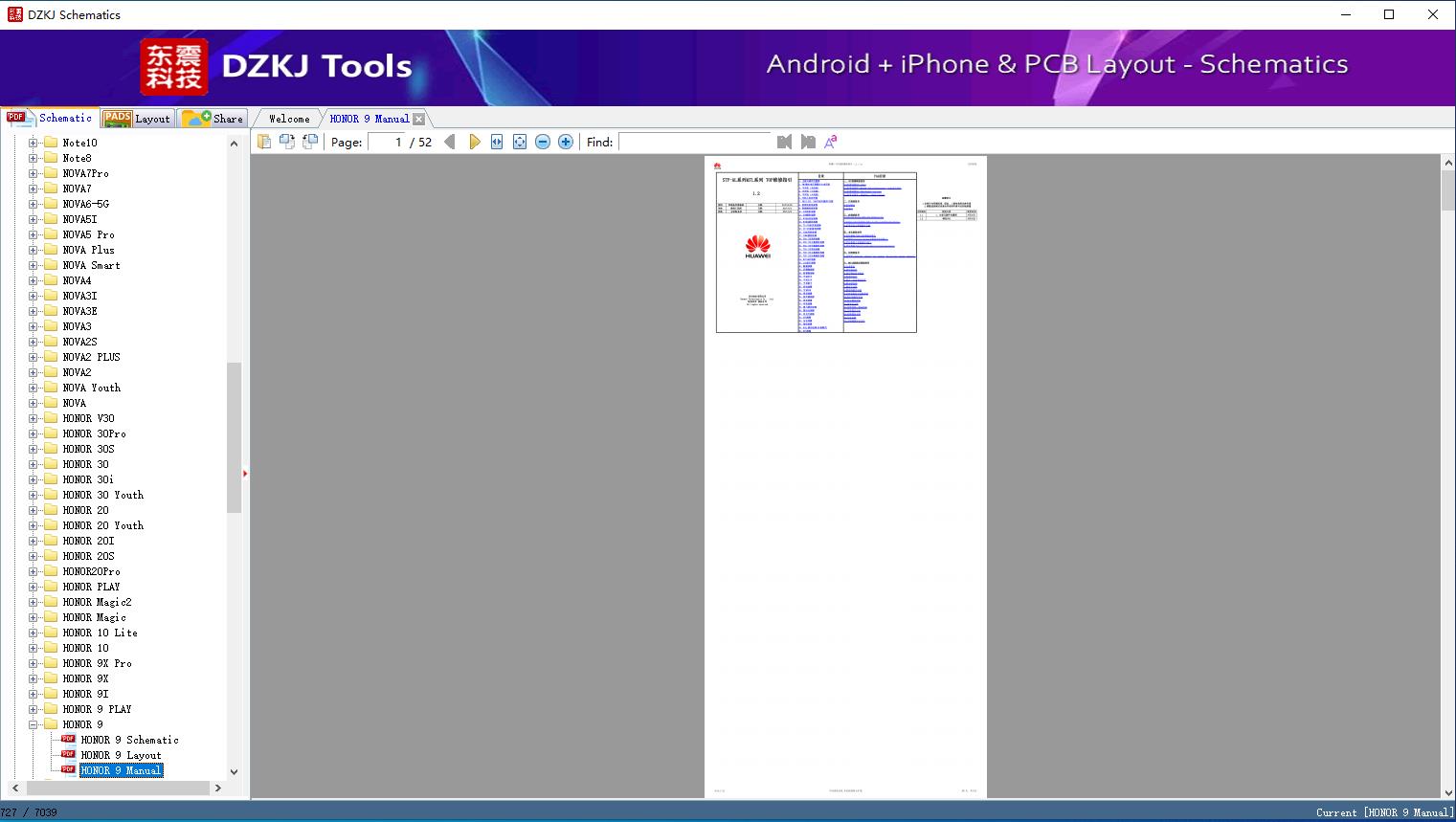Image resolution: width=1456 pixels, height=822 pixels.
Task: Click the HONOR 9 Manual PDF icon
Action: tap(68, 770)
